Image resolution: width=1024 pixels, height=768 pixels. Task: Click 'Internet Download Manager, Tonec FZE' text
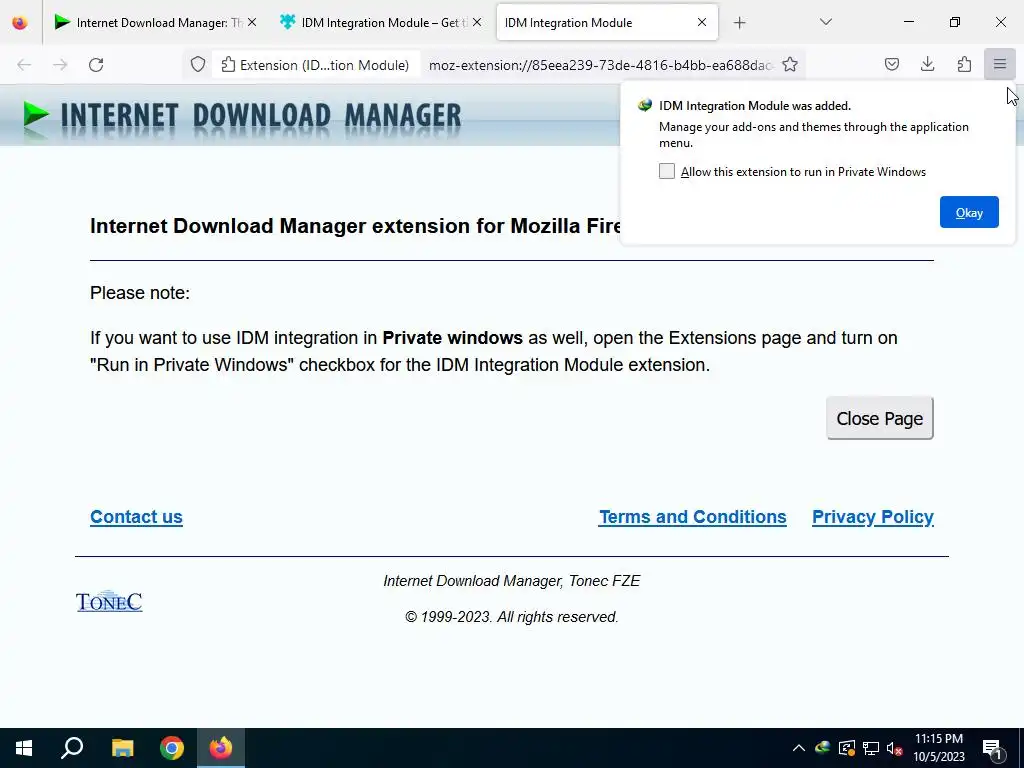tap(511, 581)
